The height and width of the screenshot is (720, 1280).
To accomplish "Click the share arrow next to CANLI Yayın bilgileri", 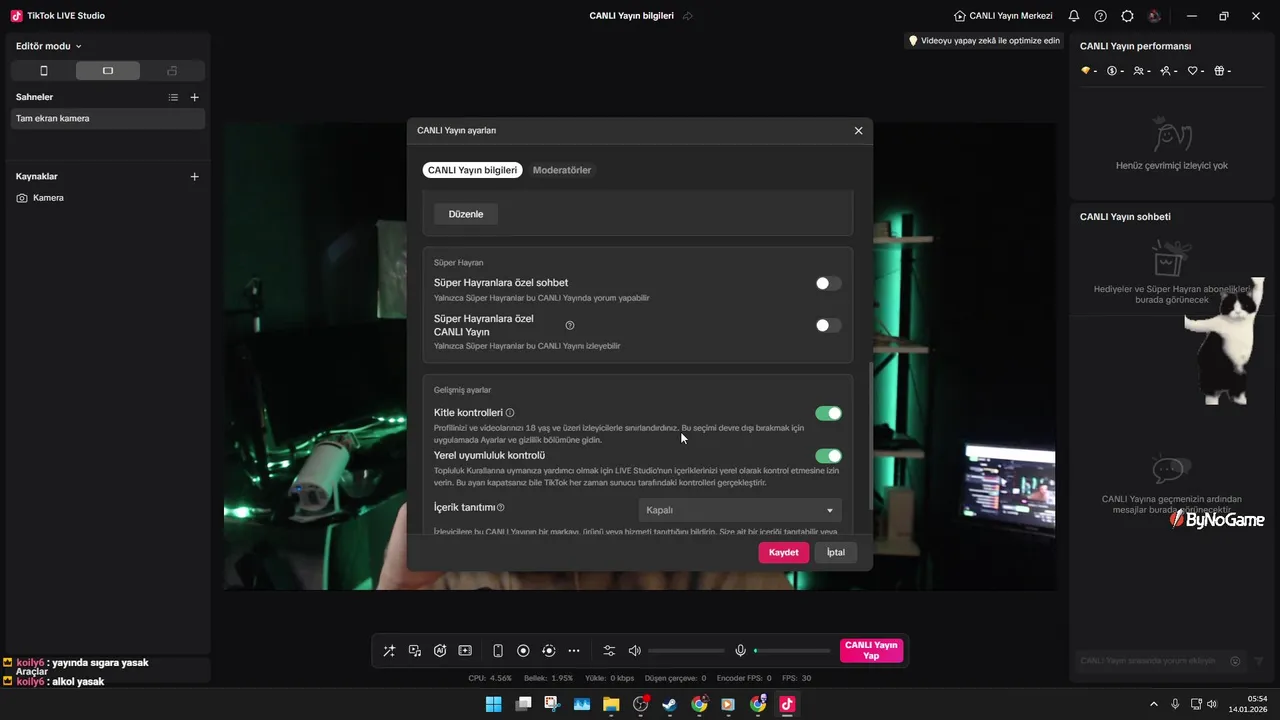I will coord(688,16).
